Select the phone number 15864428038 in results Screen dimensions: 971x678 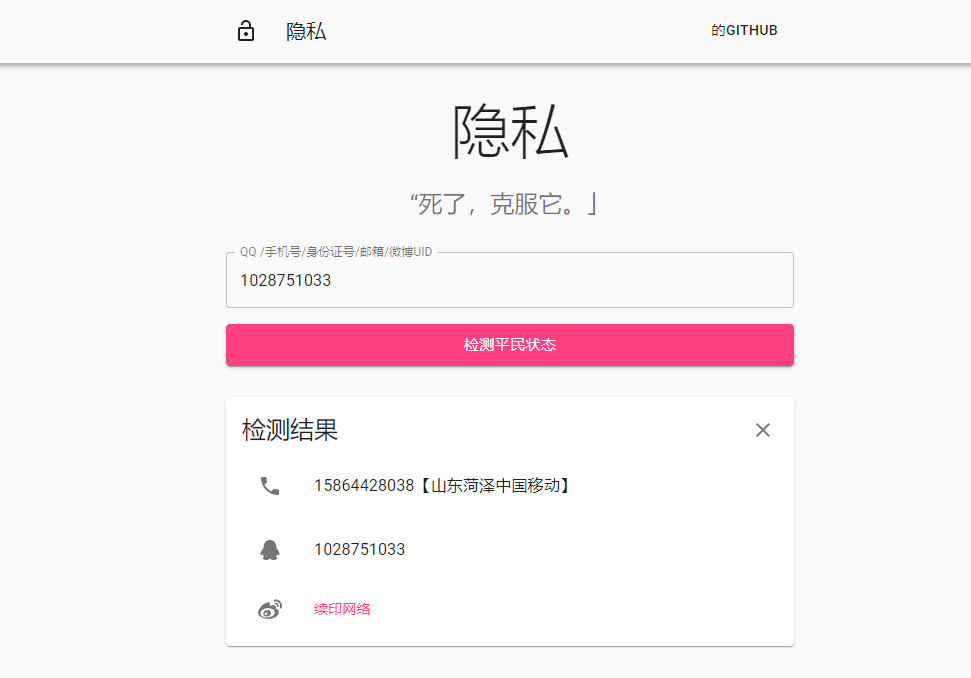click(x=364, y=485)
